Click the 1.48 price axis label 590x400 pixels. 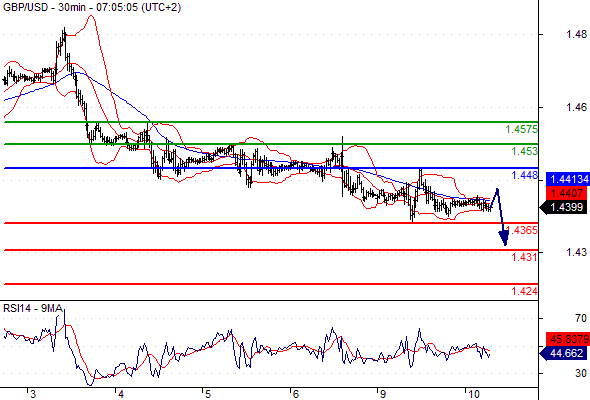(x=576, y=34)
